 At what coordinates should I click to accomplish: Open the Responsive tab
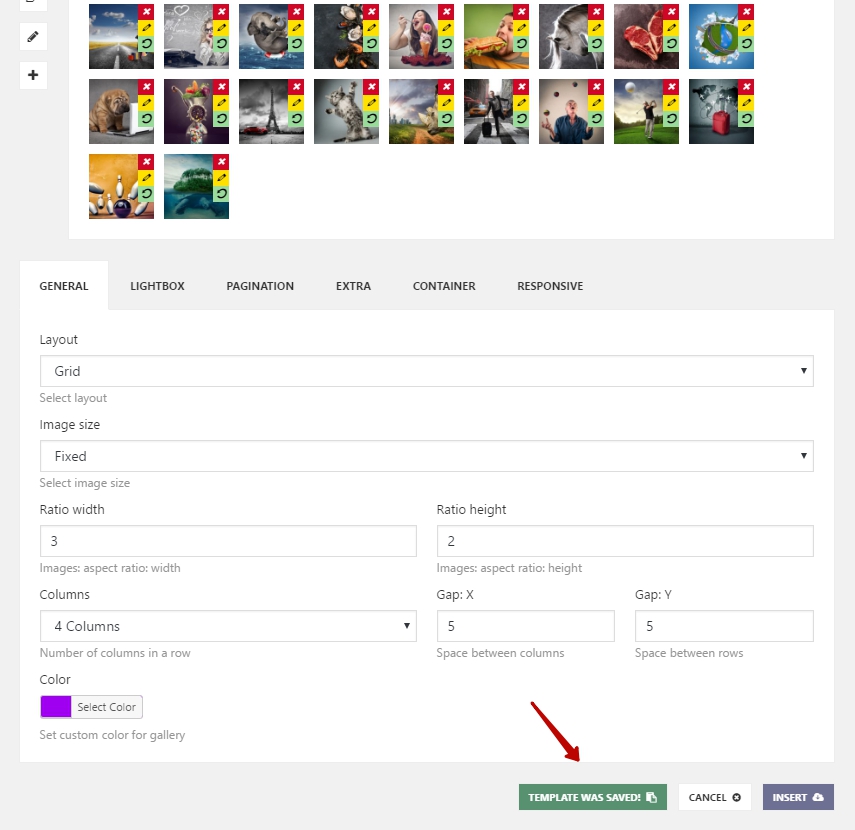point(550,286)
